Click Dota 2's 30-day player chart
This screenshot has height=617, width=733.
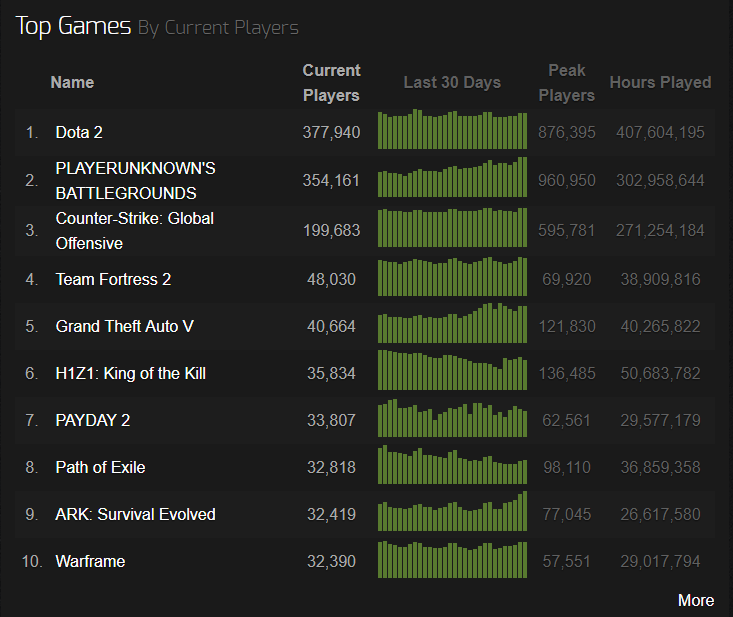tap(452, 131)
